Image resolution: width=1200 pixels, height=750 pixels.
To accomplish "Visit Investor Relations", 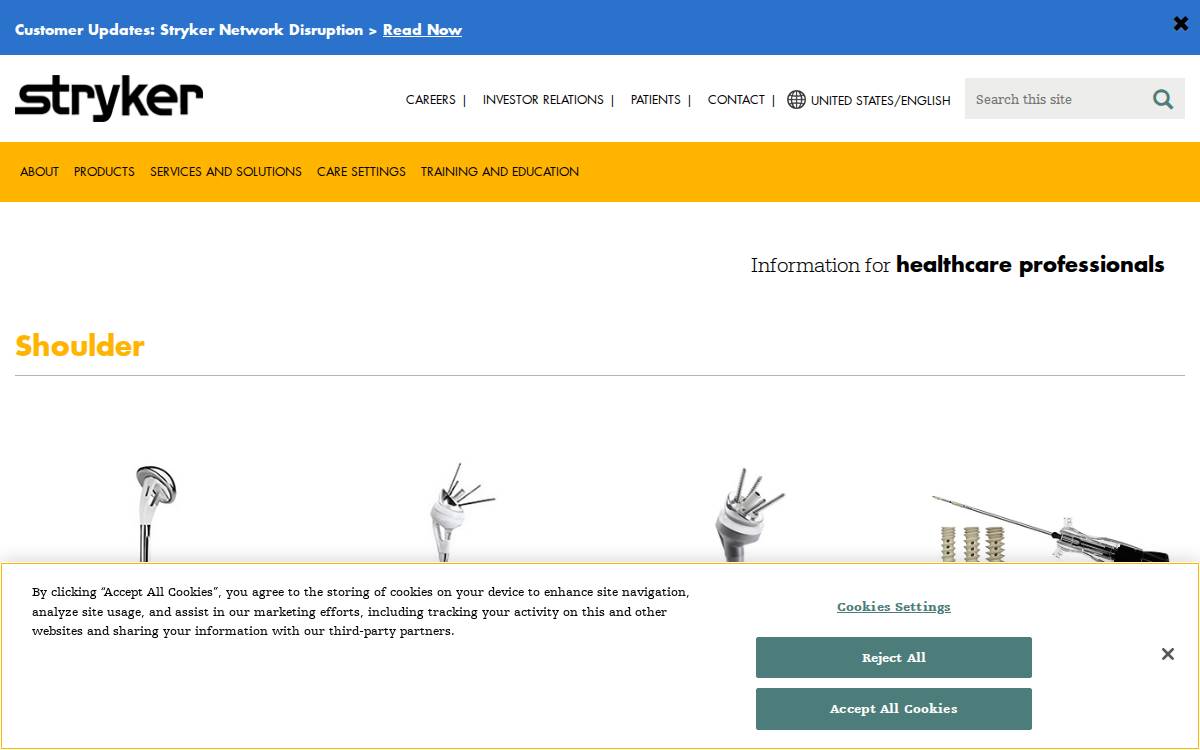I will pyautogui.click(x=543, y=100).
